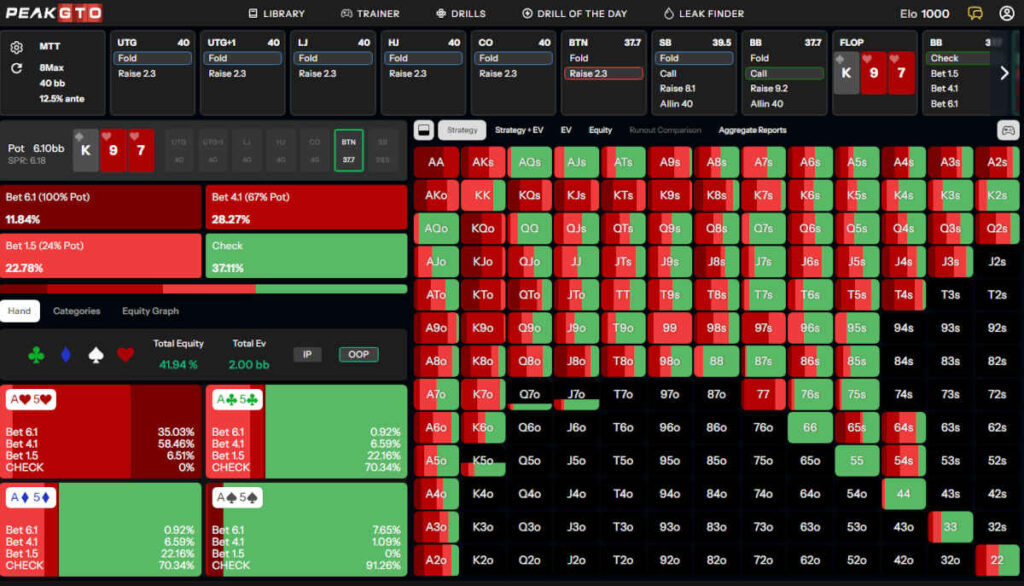Click the refresh icon below the gear
1024x586 pixels.
point(16,68)
